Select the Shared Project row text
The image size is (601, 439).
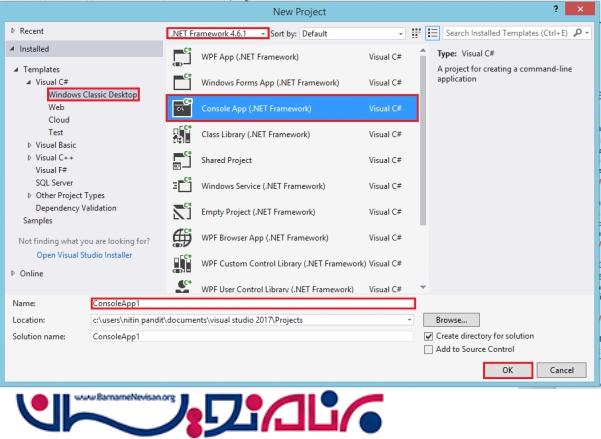click(x=227, y=160)
